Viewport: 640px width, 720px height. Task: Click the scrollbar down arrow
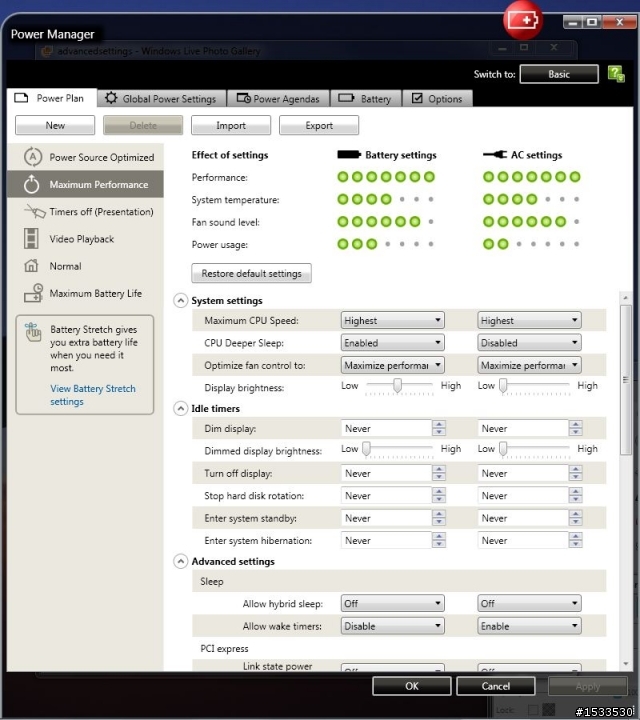625,664
